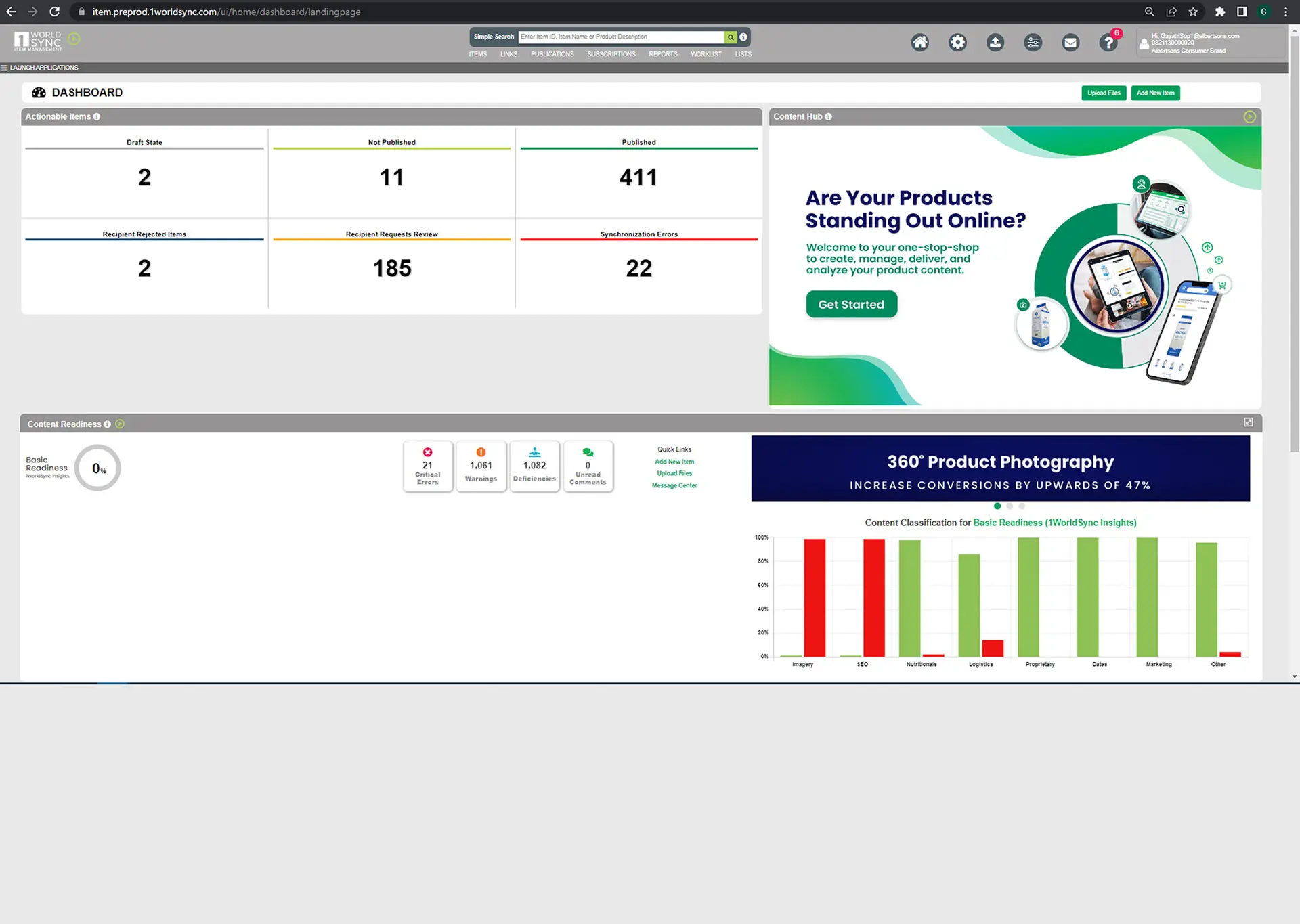This screenshot has height=924, width=1300.
Task: Expand the Content Hub panel arrow
Action: pos(1249,116)
